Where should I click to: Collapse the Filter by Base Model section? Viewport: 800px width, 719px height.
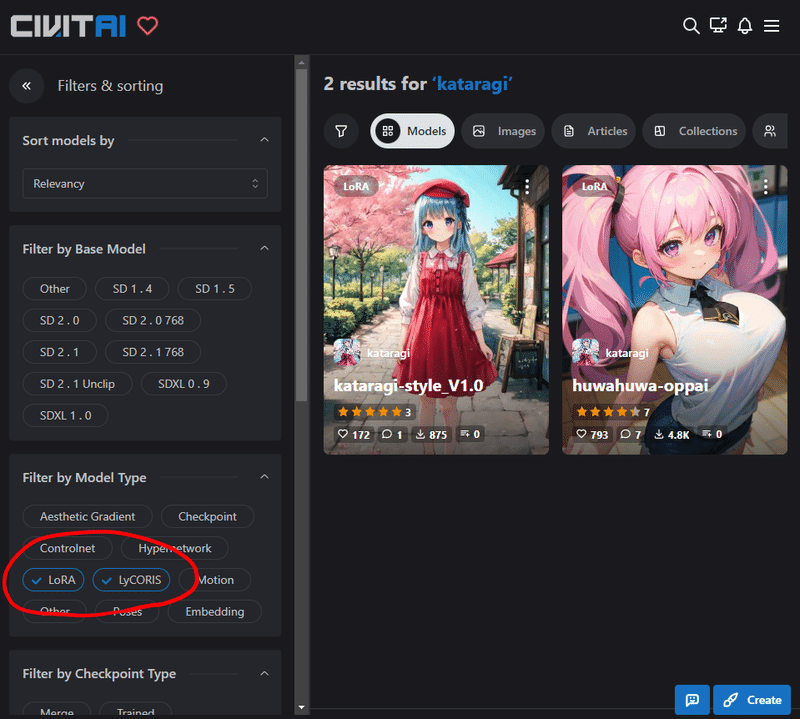click(x=264, y=249)
